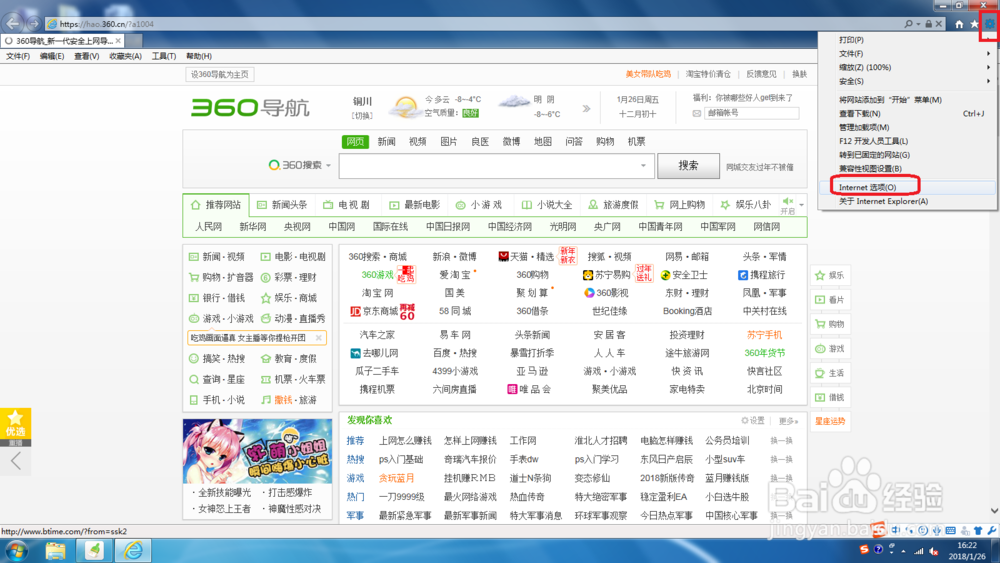Switch to the 地图 search tab
1000x563 pixels.
pyautogui.click(x=543, y=142)
